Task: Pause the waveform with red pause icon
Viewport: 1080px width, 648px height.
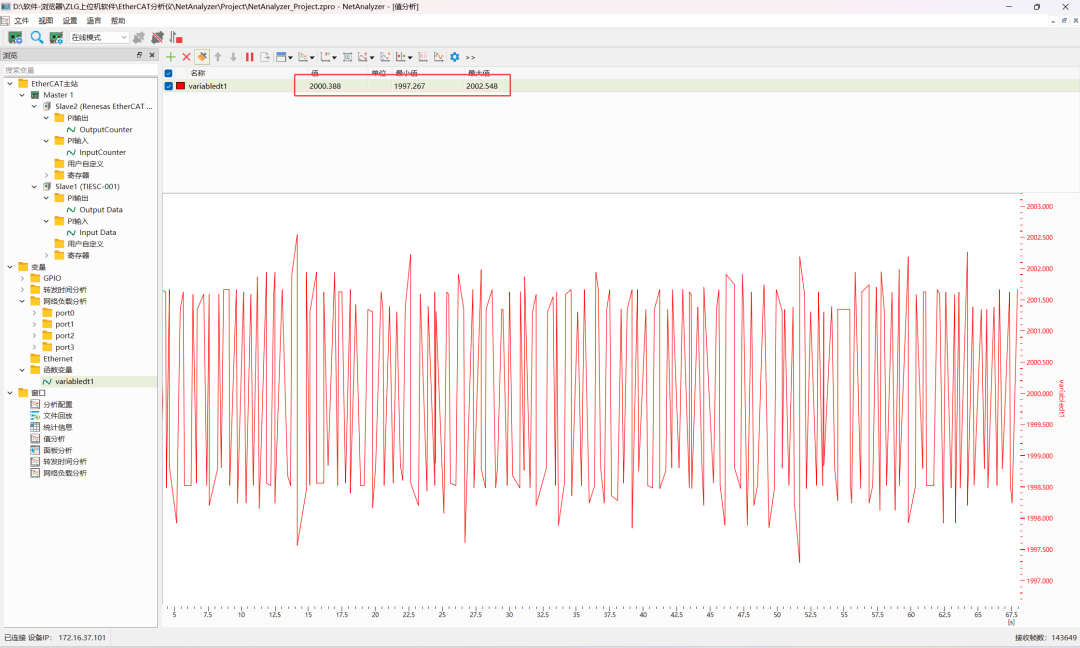Action: (250, 57)
